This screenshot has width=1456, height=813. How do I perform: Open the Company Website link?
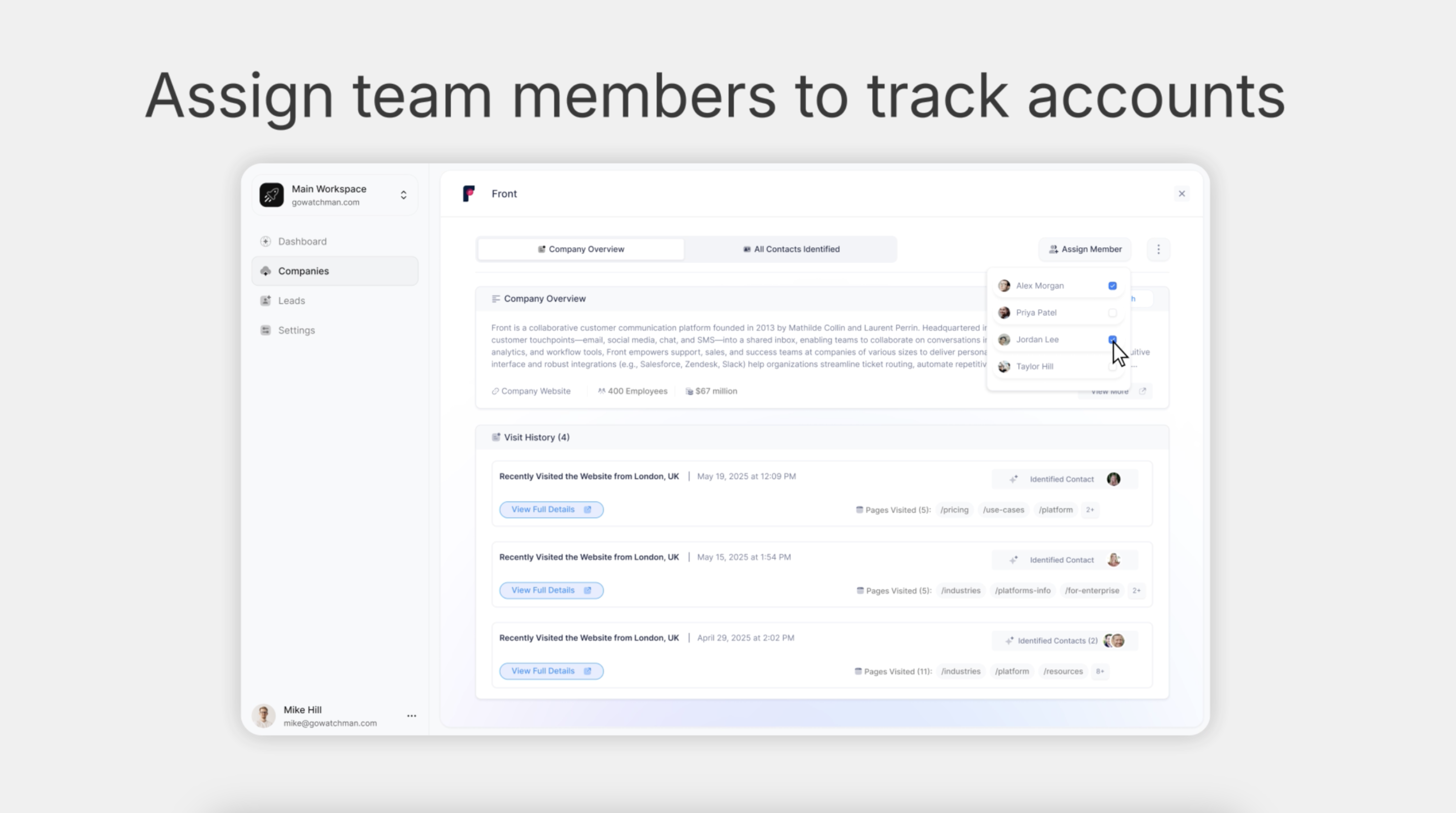pos(531,391)
